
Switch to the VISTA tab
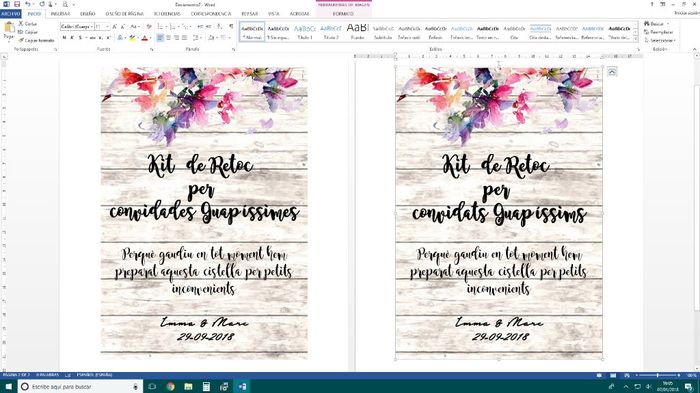(x=274, y=14)
